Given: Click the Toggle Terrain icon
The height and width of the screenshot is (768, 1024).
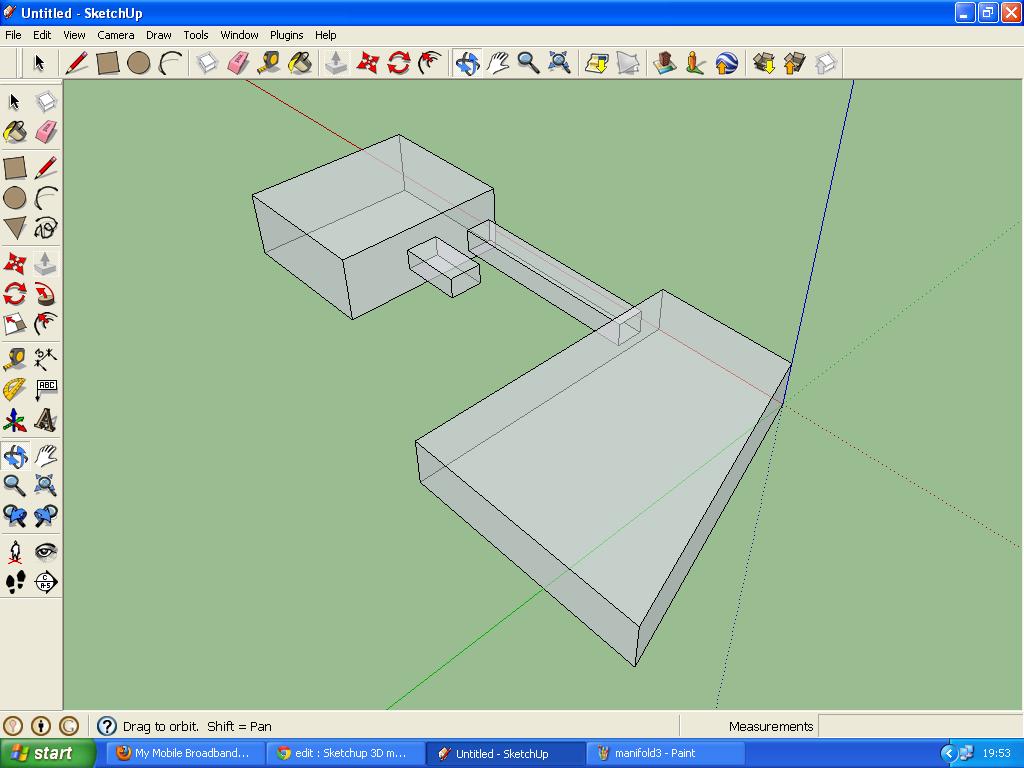Looking at the screenshot, I should click(x=628, y=63).
